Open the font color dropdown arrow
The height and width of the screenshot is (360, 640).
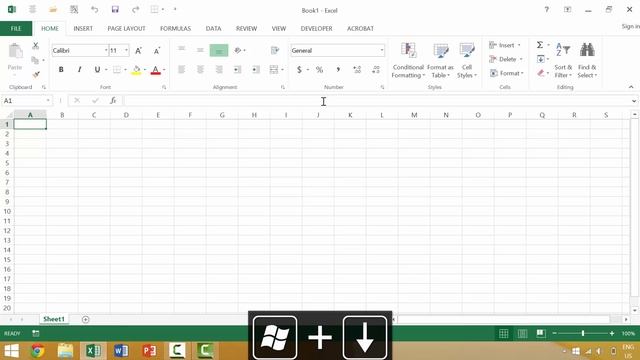(164, 70)
